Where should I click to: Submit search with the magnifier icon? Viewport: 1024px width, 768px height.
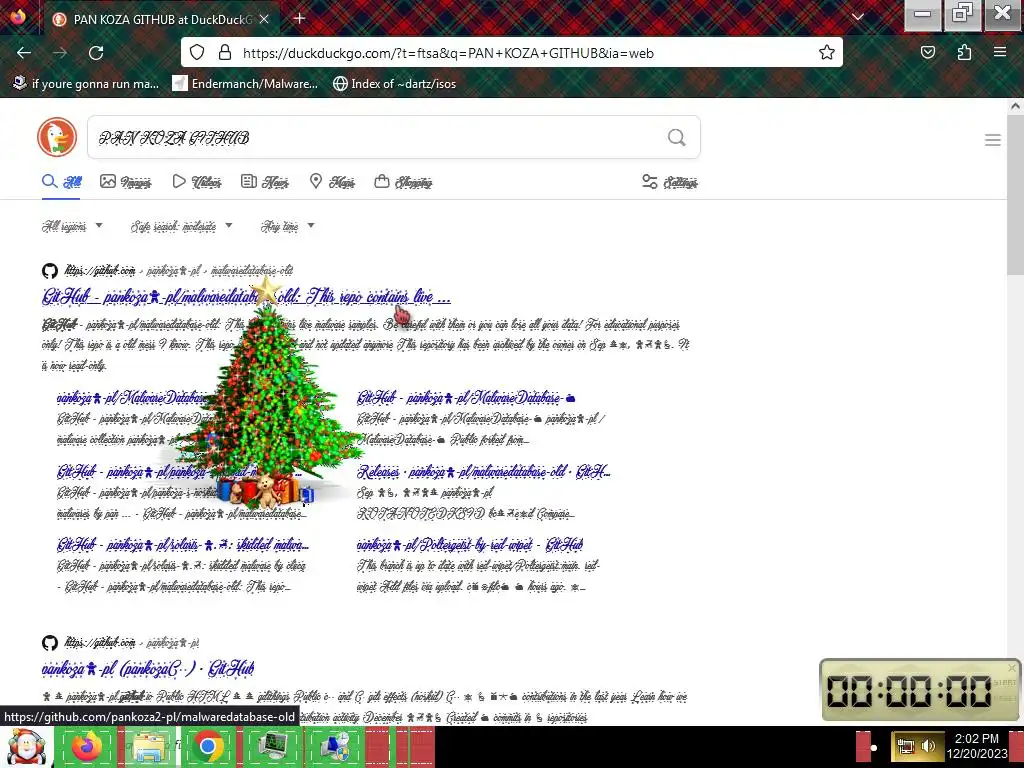point(677,137)
